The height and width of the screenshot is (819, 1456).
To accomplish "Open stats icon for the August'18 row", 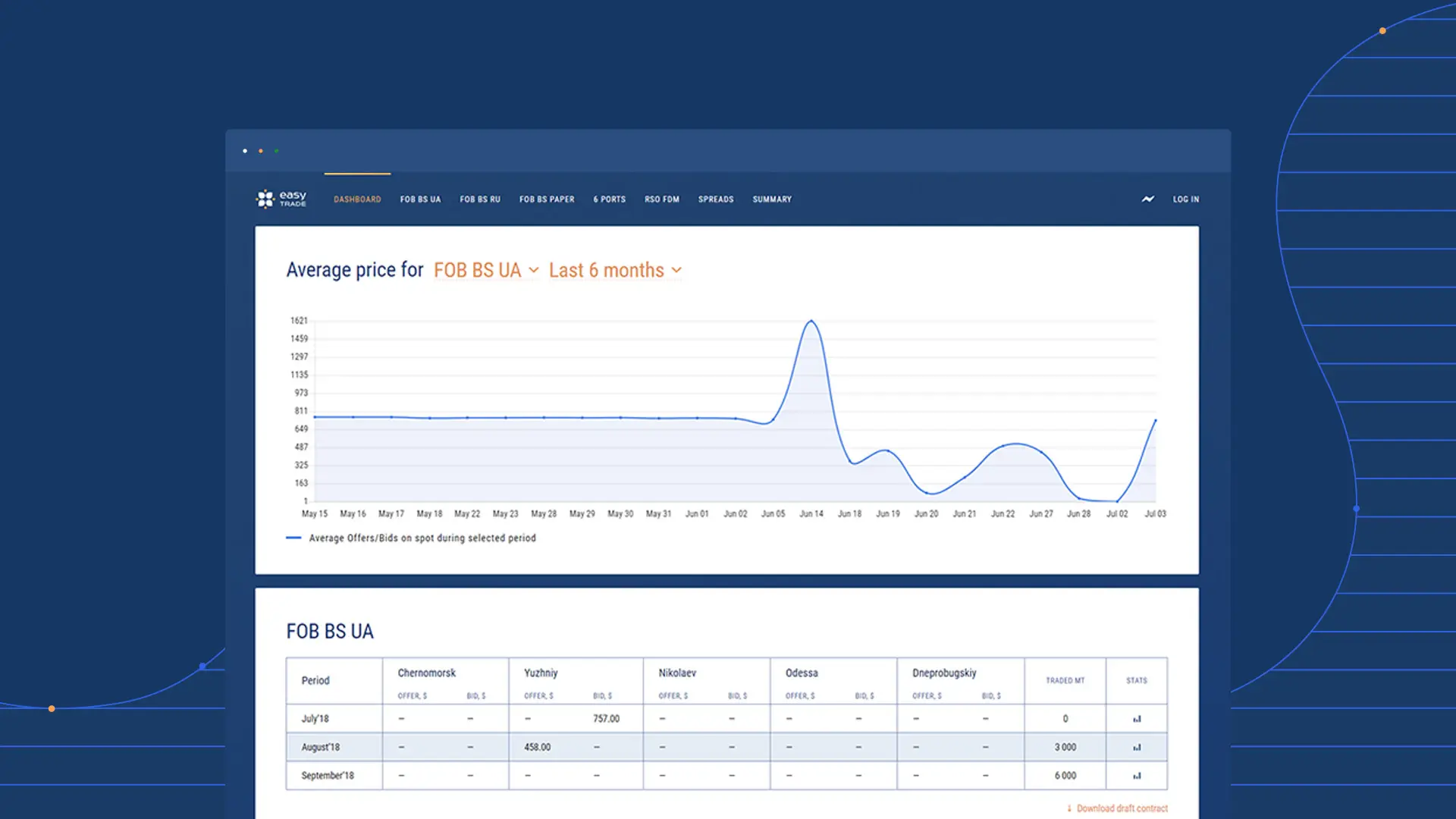I will (x=1136, y=747).
